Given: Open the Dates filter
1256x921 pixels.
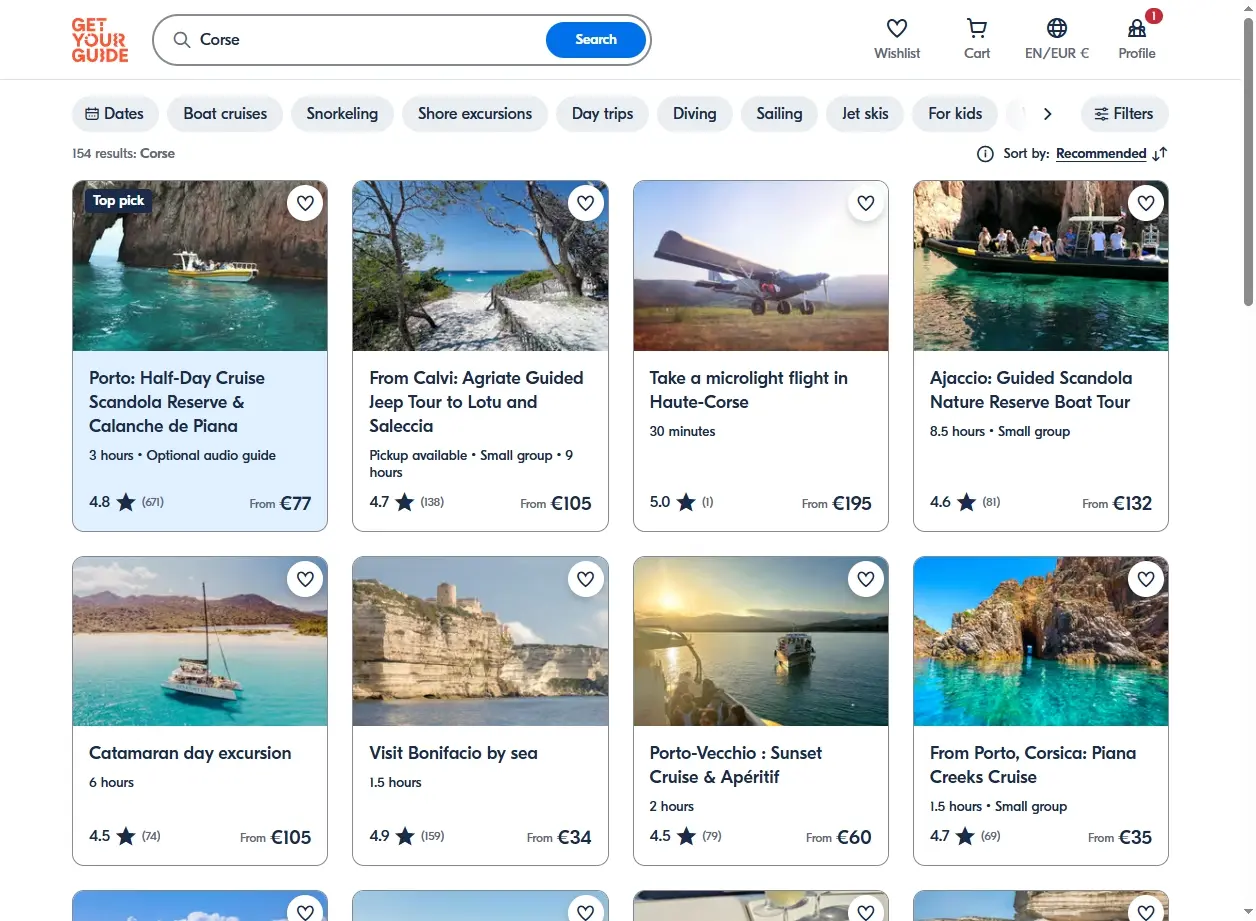Looking at the screenshot, I should click(x=115, y=114).
